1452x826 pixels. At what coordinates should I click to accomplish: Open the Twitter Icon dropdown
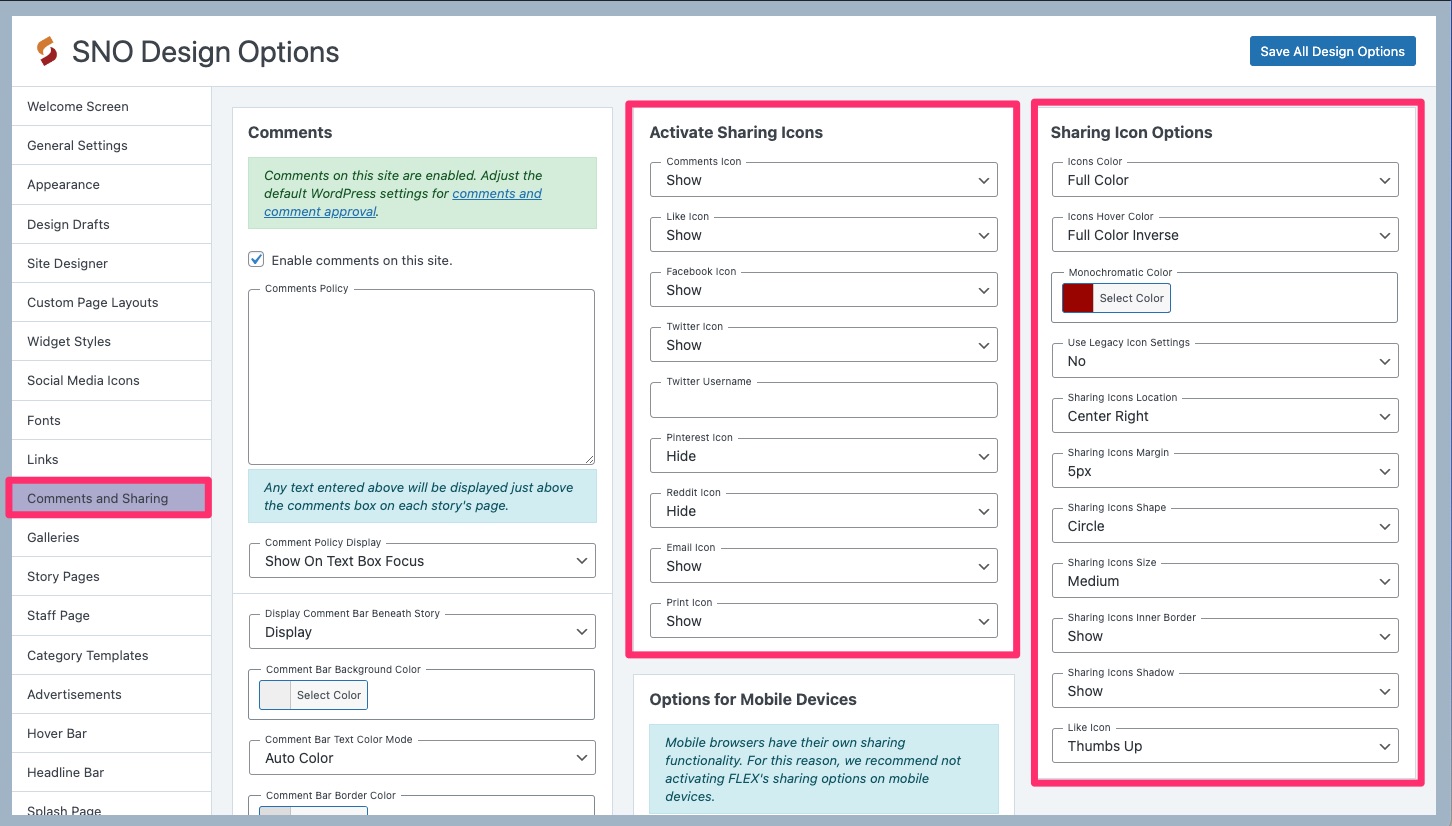coord(824,345)
